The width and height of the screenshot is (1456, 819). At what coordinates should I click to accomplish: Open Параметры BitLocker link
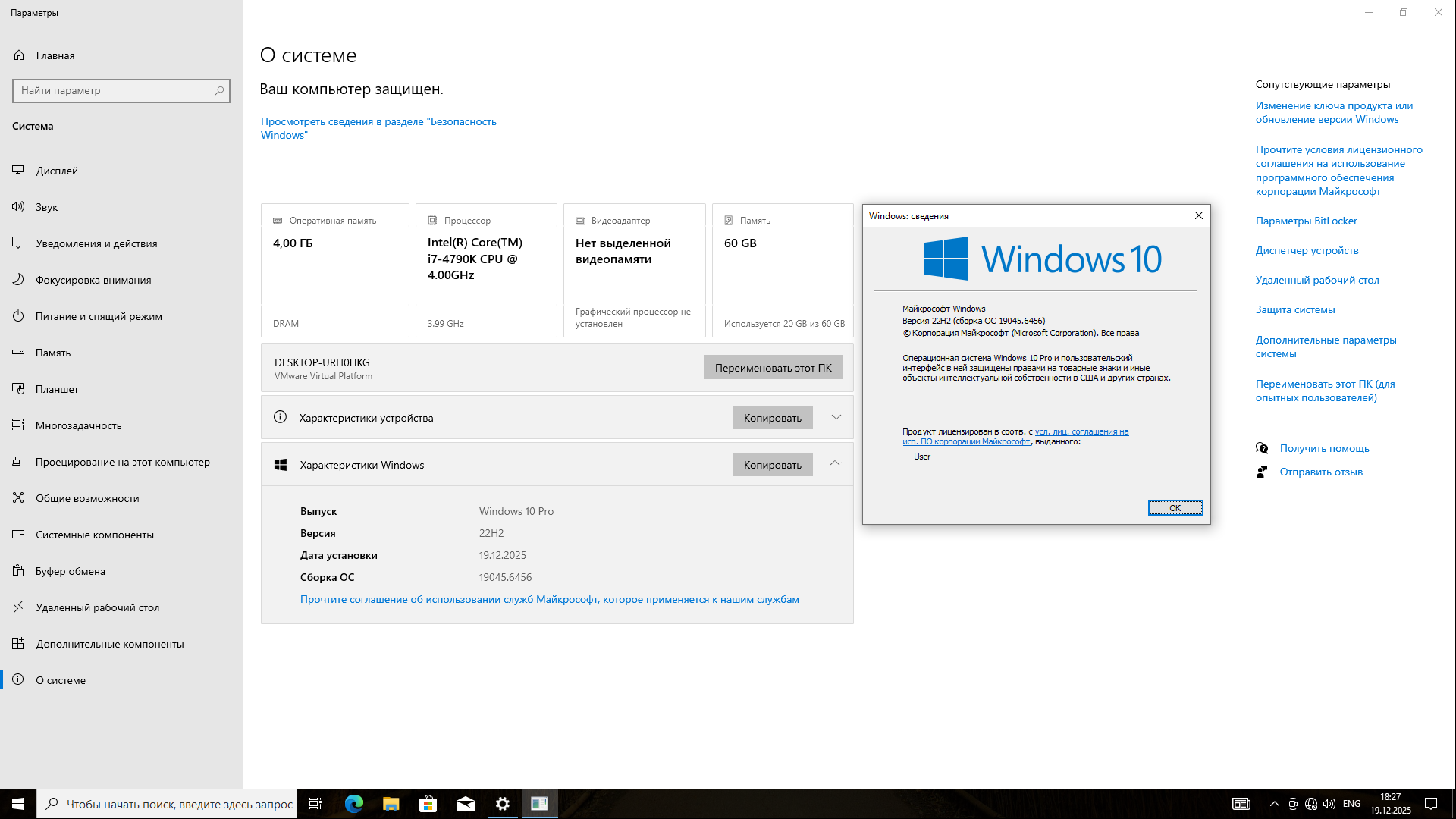(1306, 221)
